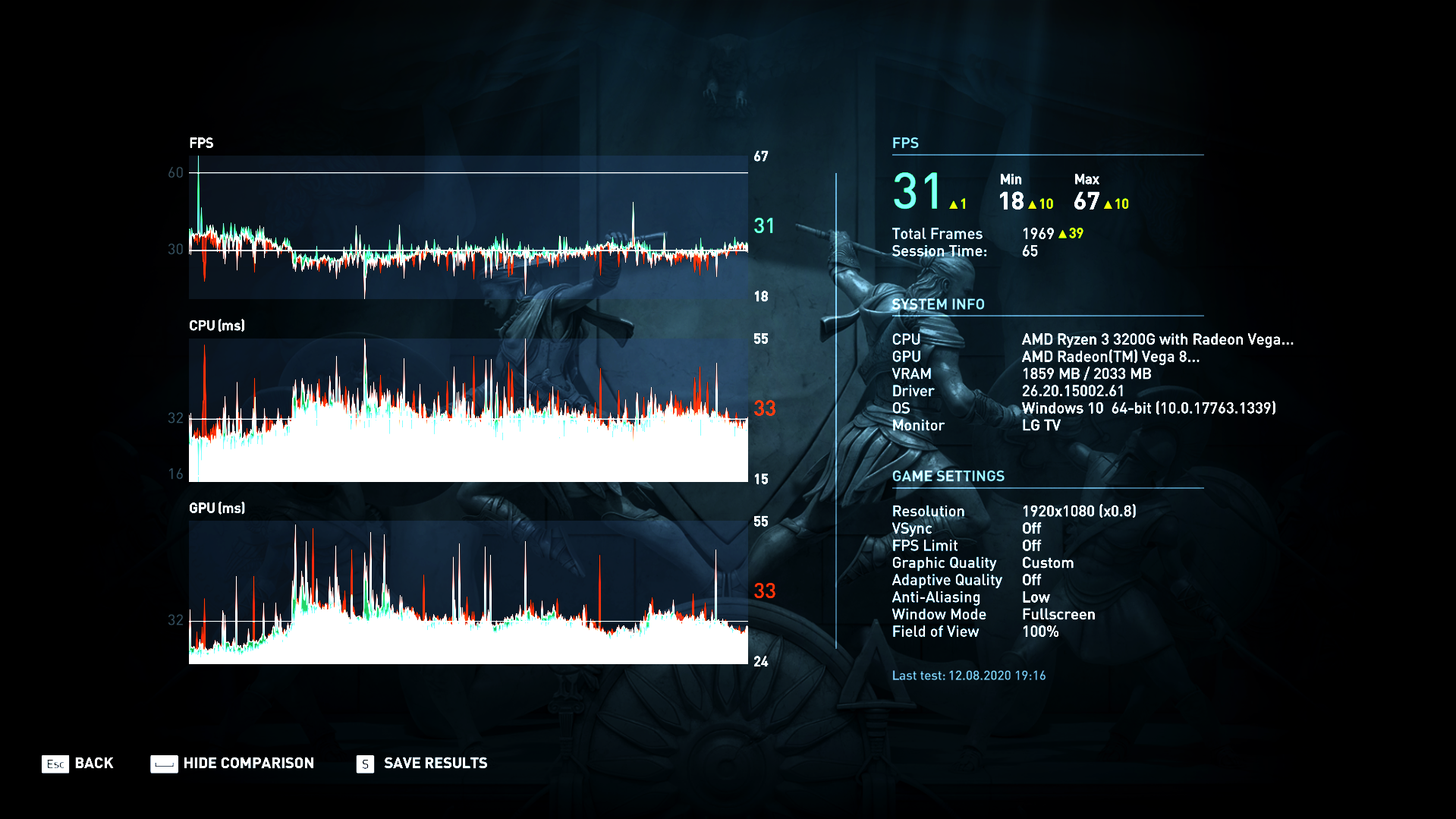The image size is (1456, 819).
Task: Click the 16 axis label on CPU graph
Action: click(175, 474)
